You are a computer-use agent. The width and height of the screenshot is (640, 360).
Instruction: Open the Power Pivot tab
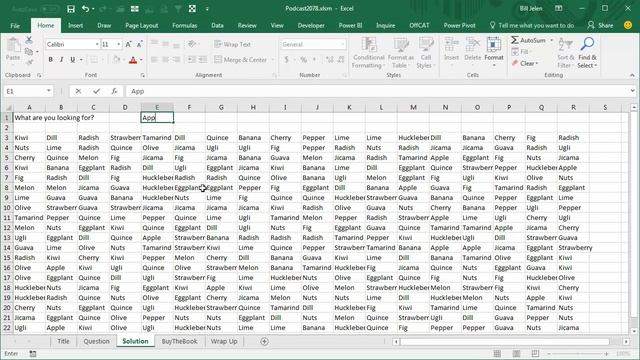(460, 25)
